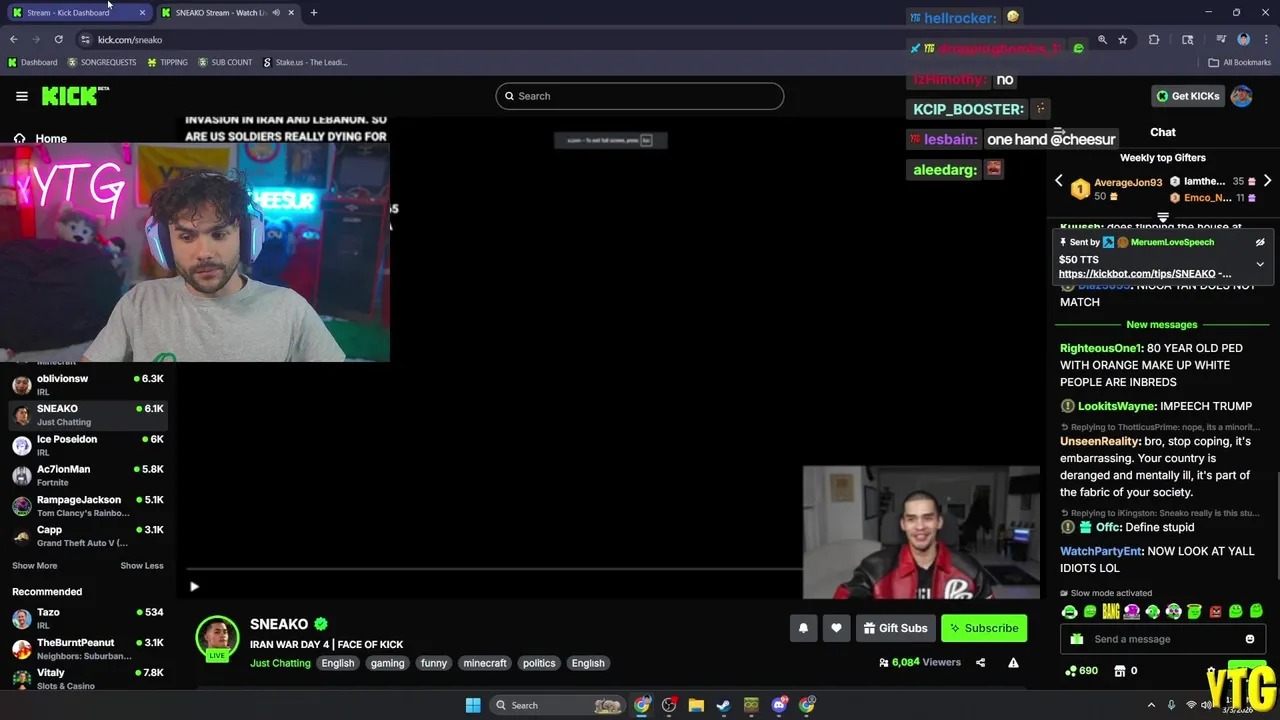Open recommended channel Vitaly
This screenshot has height=720, width=1280.
point(88,679)
